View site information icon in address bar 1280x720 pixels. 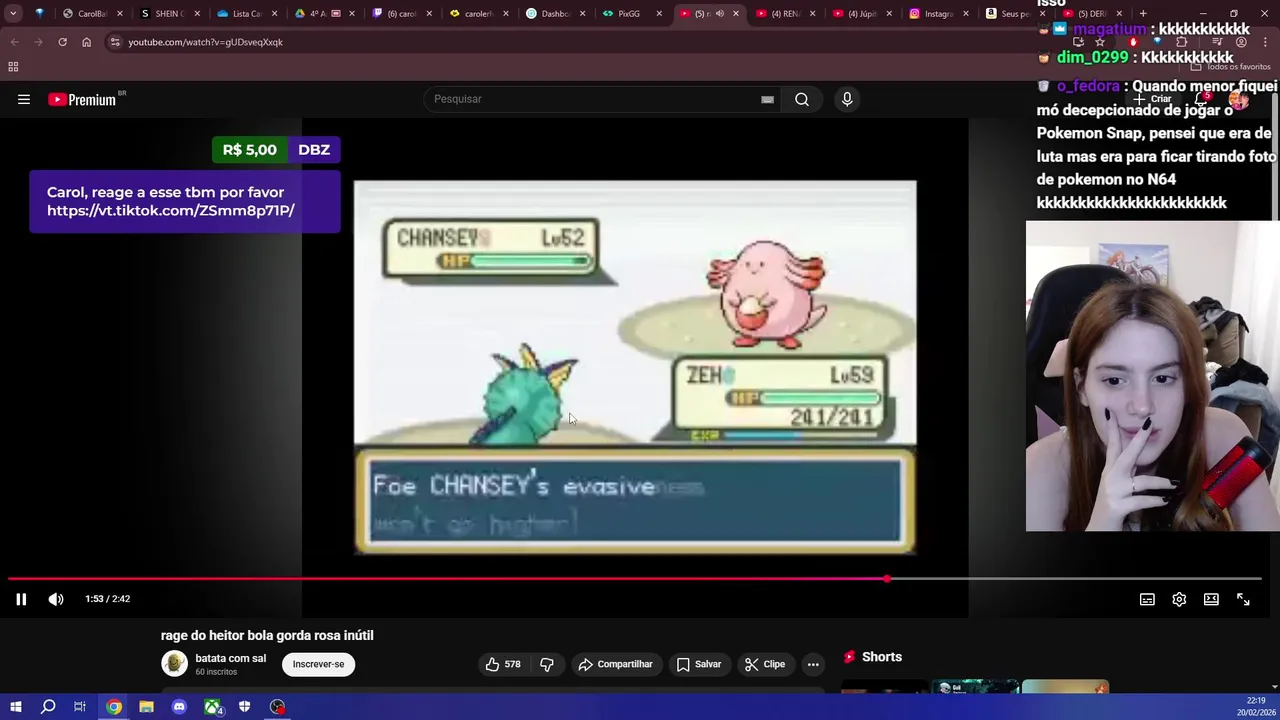pos(115,42)
